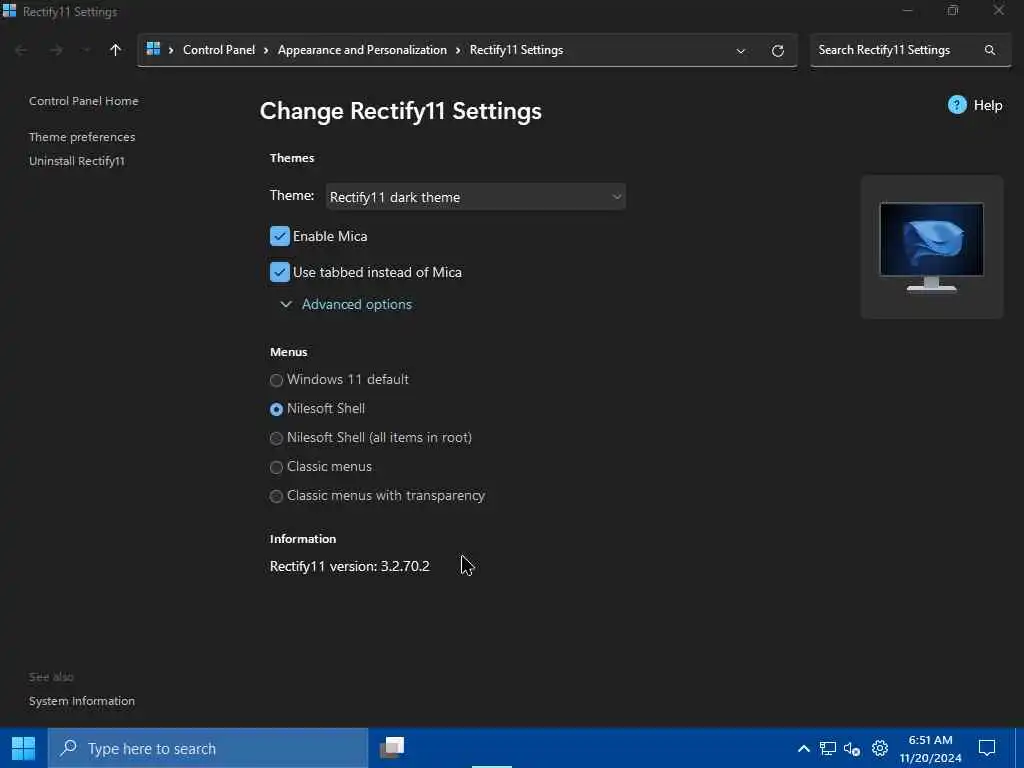
Task: Click the search magnifier icon
Action: (990, 50)
